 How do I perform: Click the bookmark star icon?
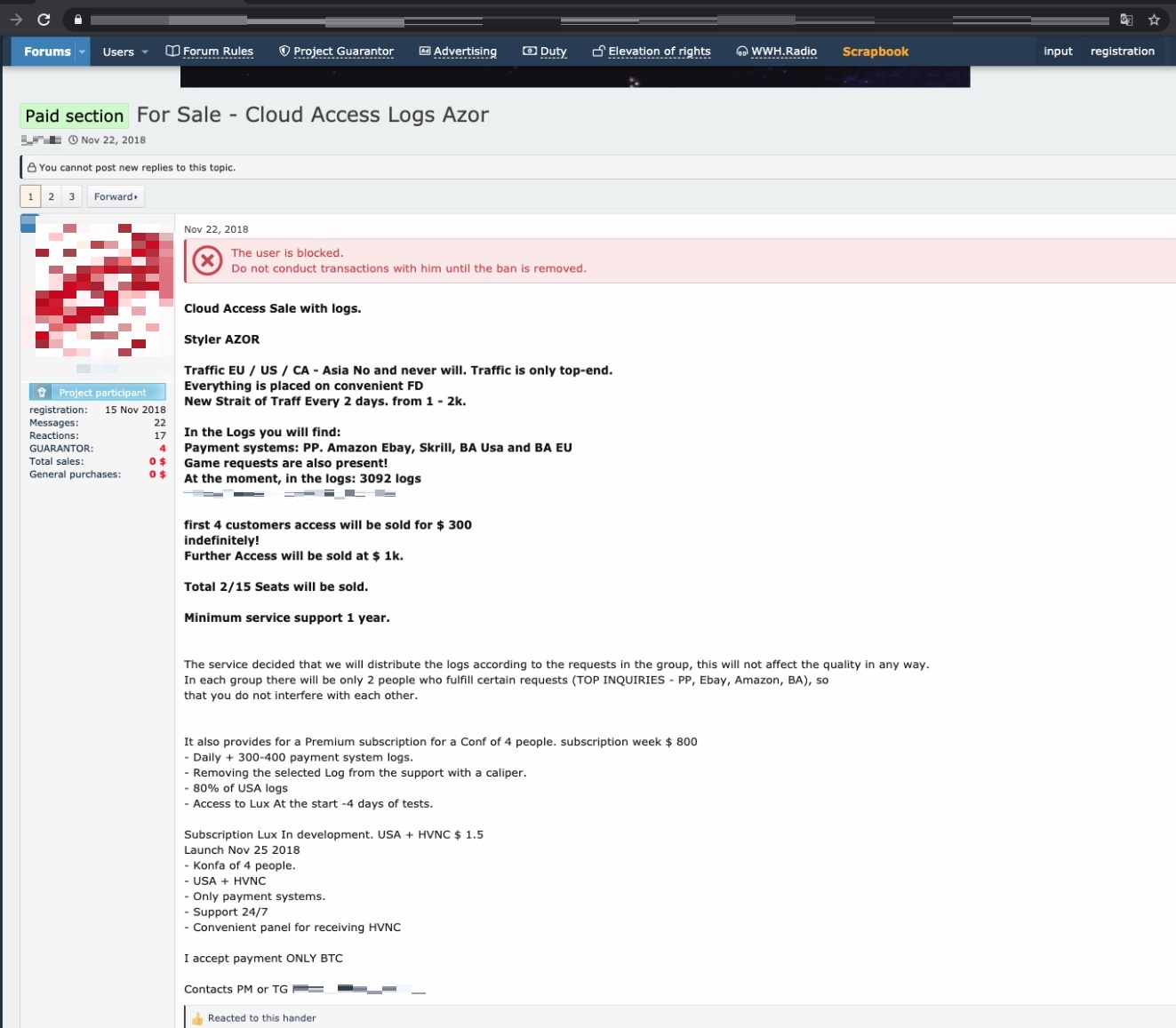coord(1154,20)
